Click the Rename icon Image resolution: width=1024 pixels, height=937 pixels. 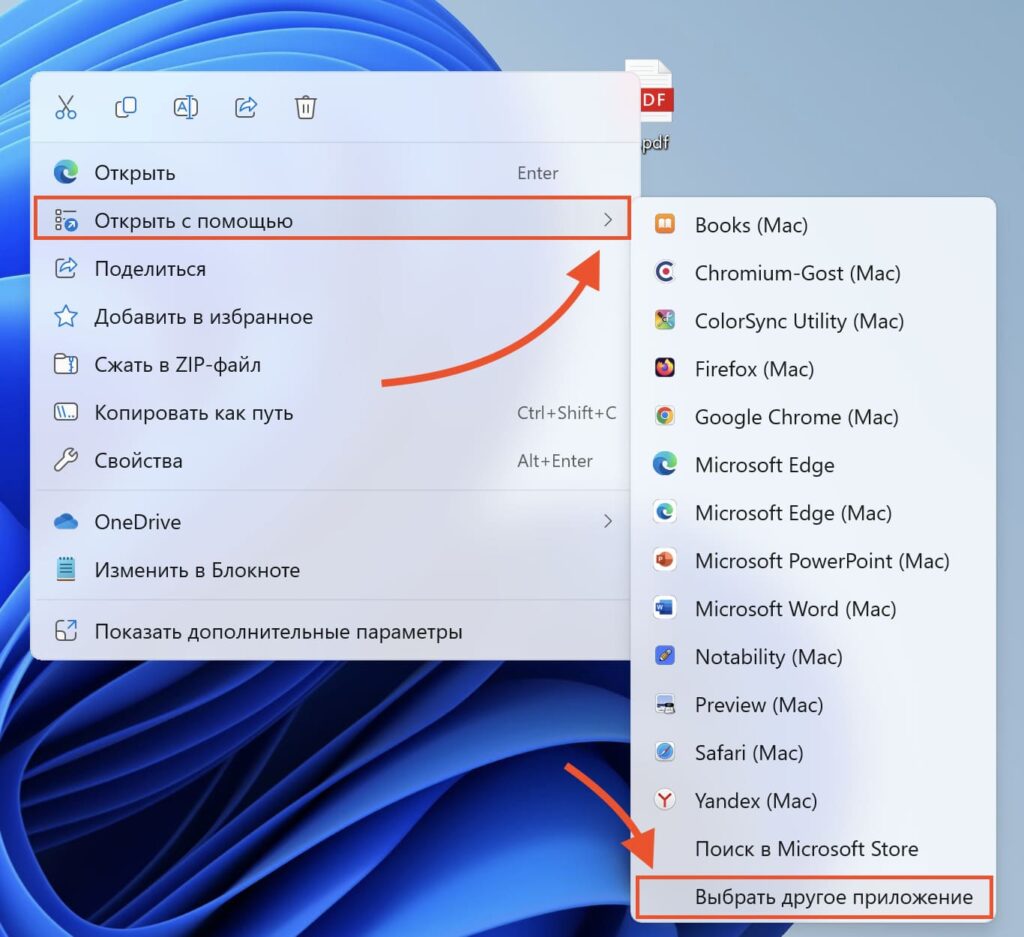pos(185,107)
